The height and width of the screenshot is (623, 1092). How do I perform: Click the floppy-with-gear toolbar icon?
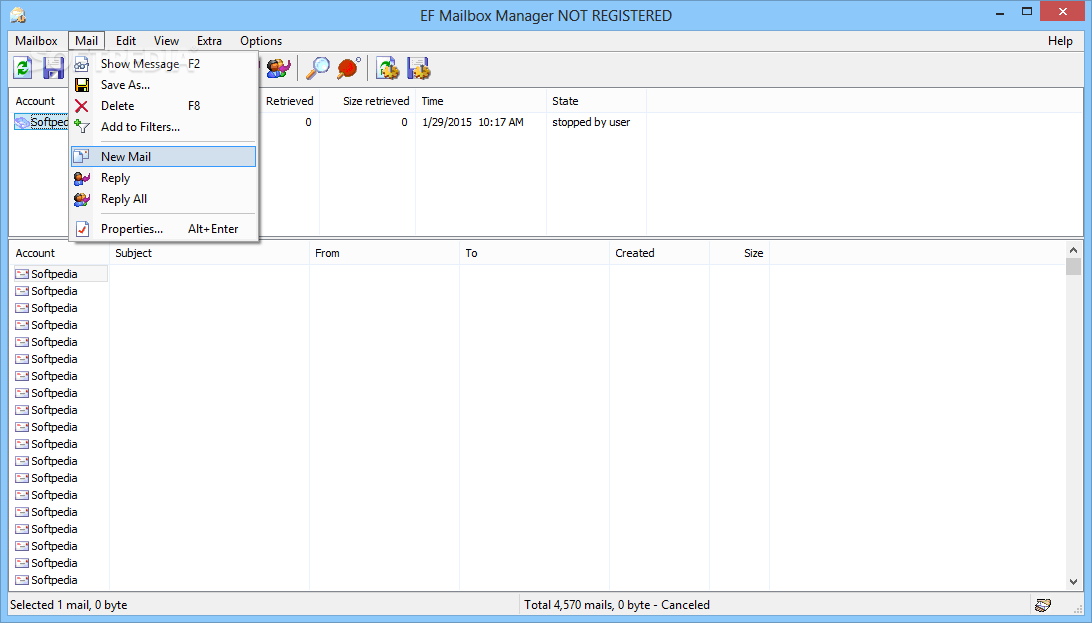tap(419, 68)
